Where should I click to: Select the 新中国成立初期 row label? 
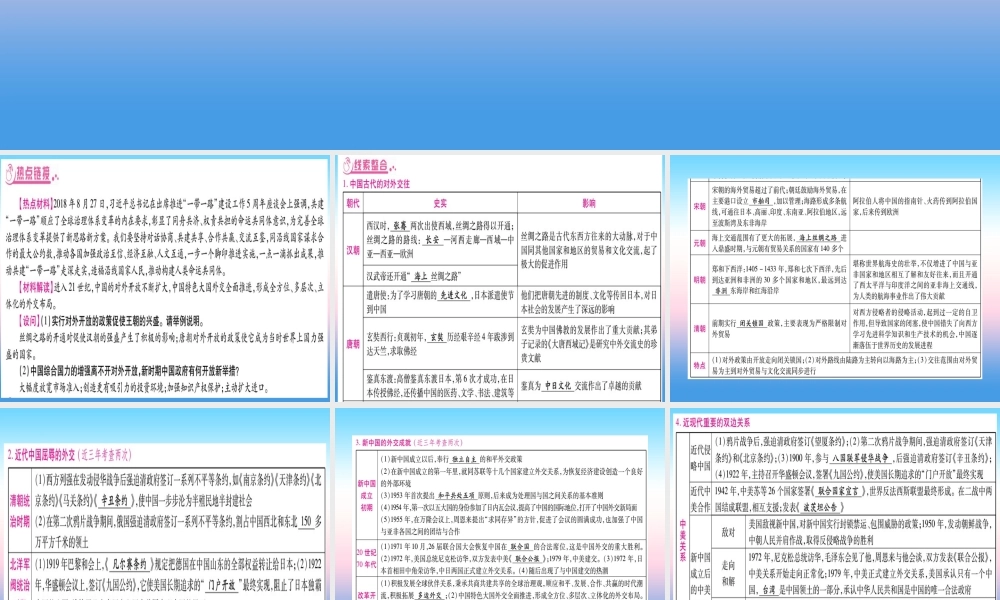pyautogui.click(x=366, y=495)
